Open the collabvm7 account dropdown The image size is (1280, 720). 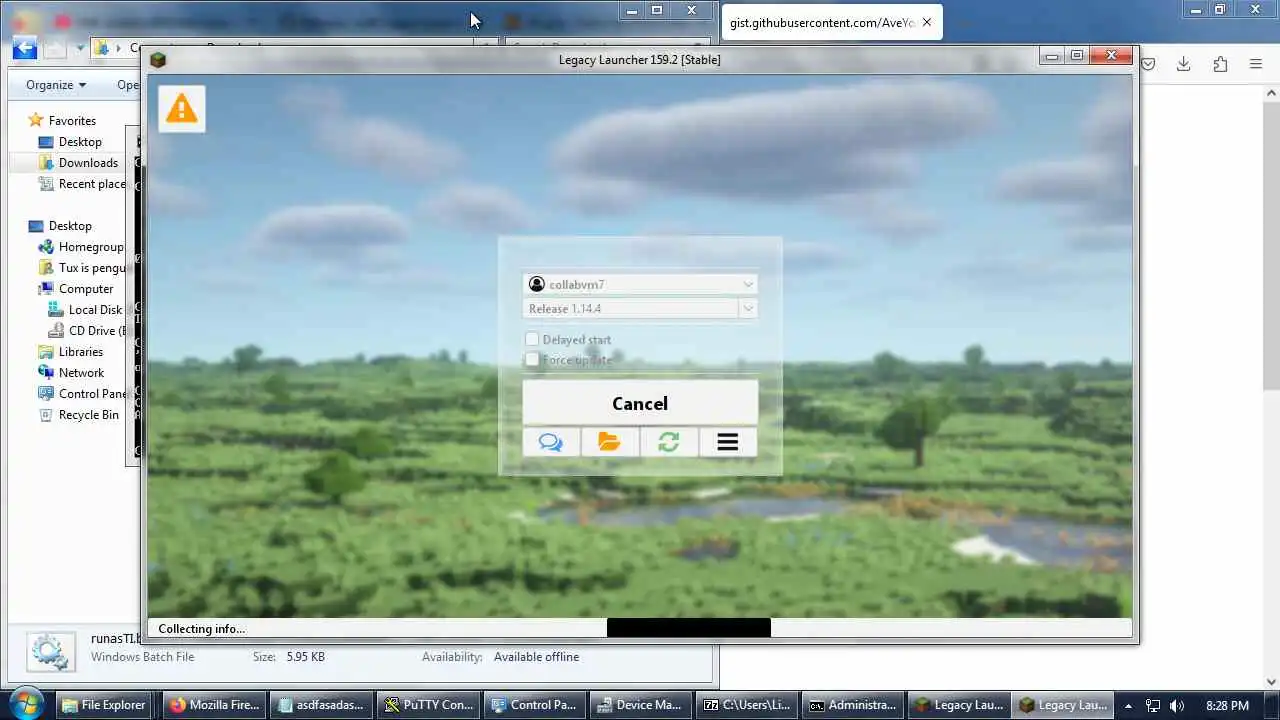(640, 284)
